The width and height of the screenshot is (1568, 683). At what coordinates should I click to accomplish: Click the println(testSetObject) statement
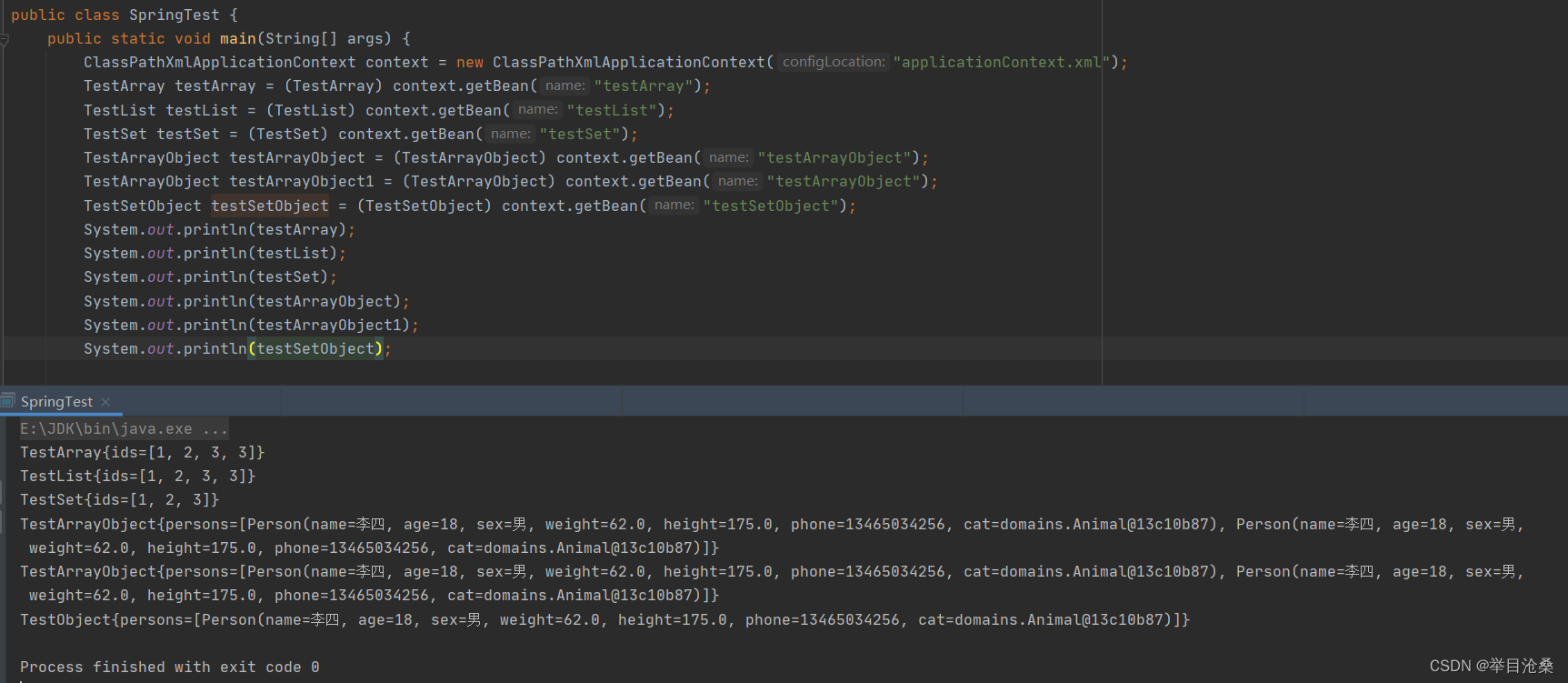coord(237,349)
